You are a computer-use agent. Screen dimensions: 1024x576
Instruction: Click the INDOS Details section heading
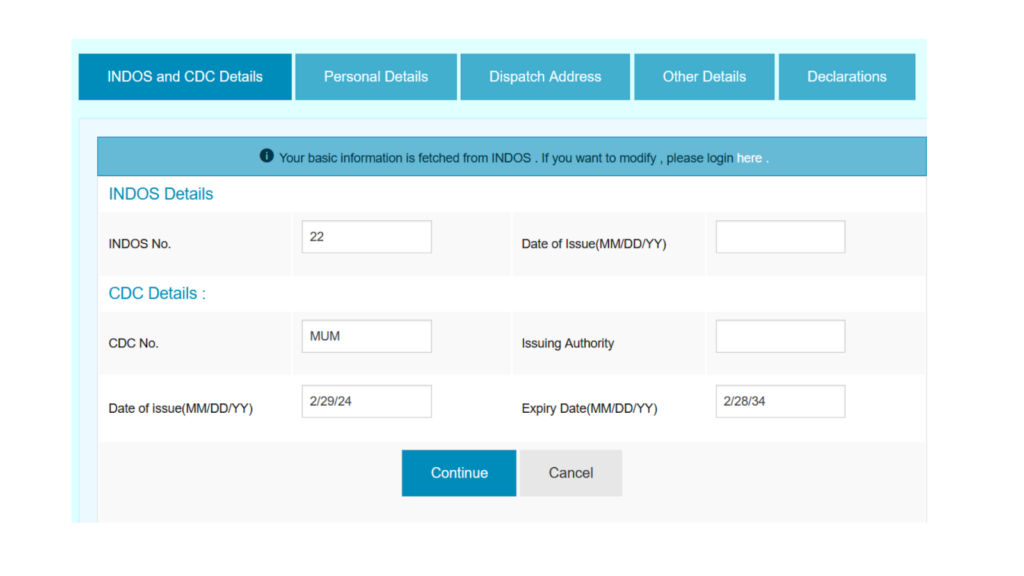(161, 194)
